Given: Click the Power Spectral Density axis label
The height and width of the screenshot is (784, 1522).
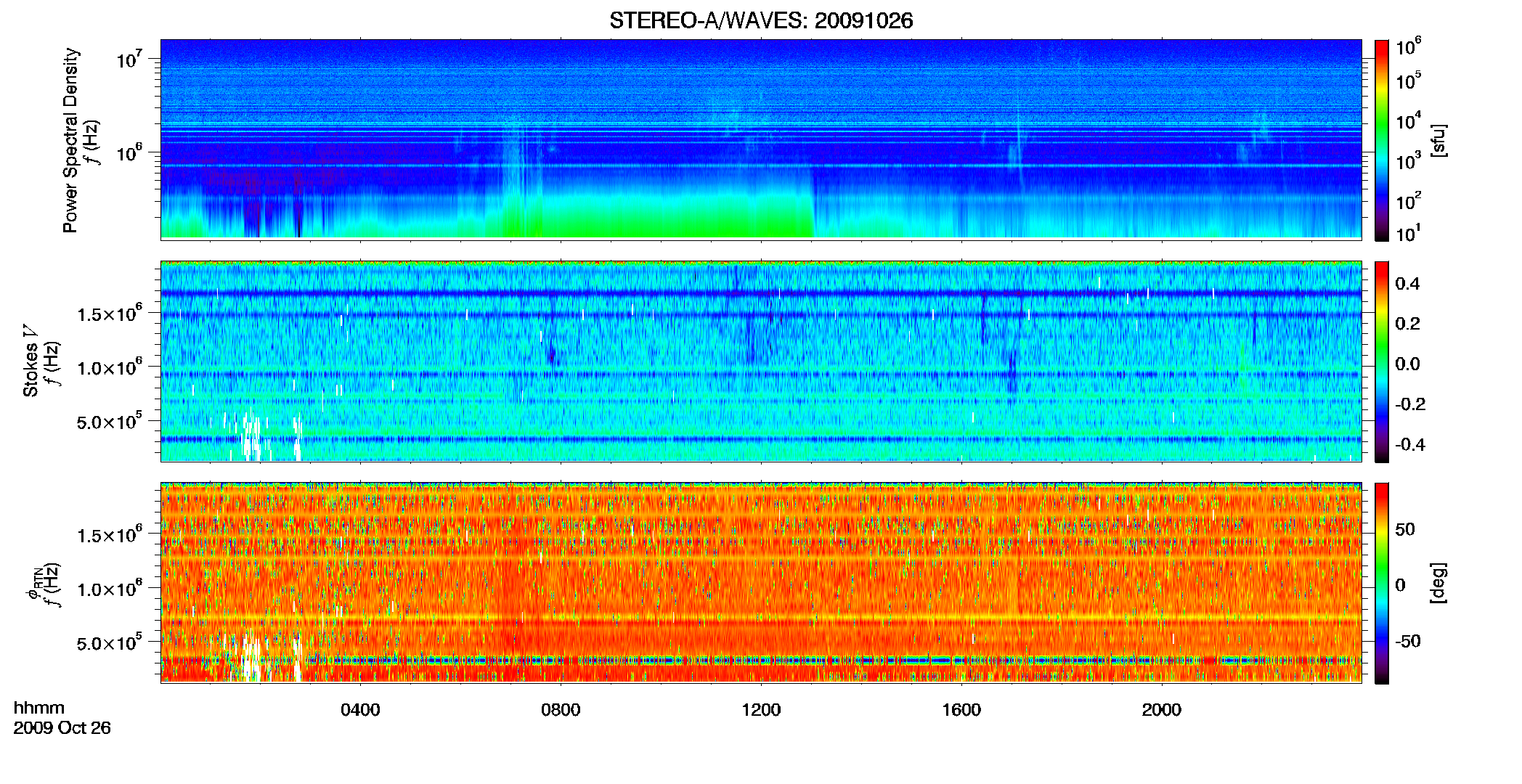Looking at the screenshot, I should (70, 140).
